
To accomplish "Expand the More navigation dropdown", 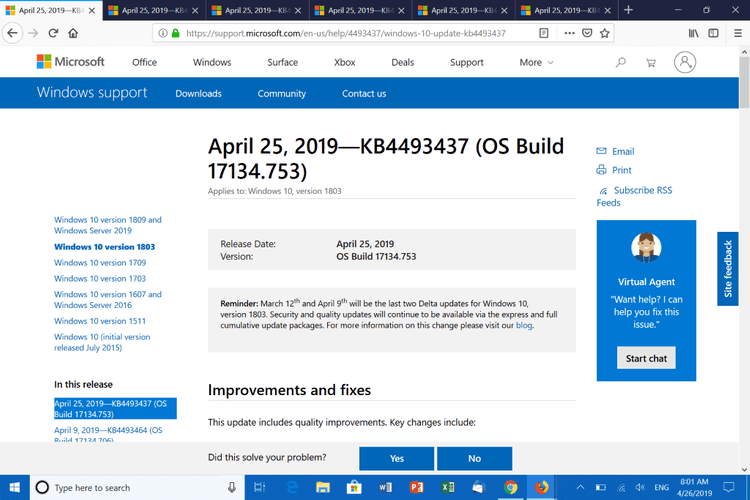I will click(536, 62).
